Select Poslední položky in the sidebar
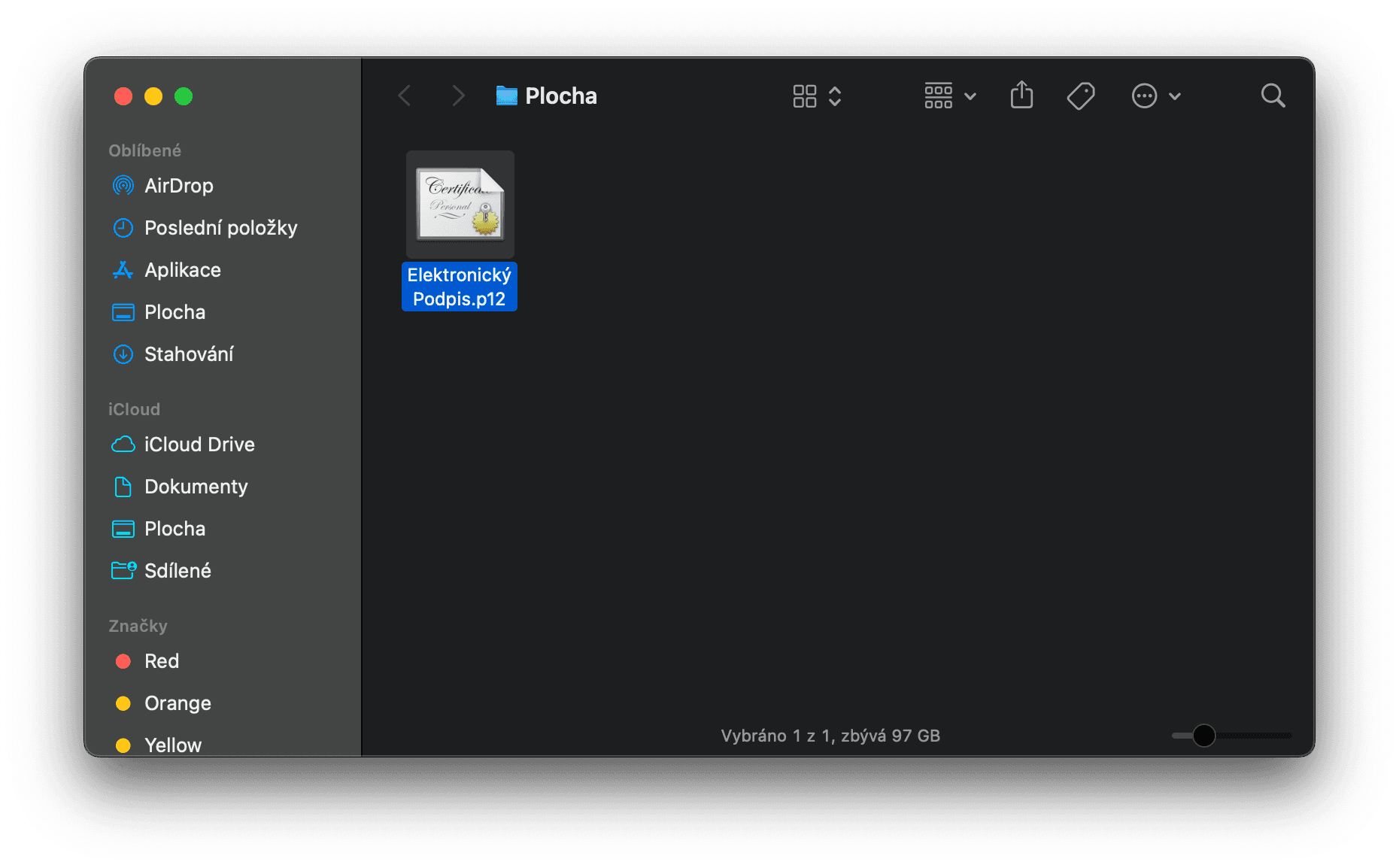 click(x=220, y=228)
